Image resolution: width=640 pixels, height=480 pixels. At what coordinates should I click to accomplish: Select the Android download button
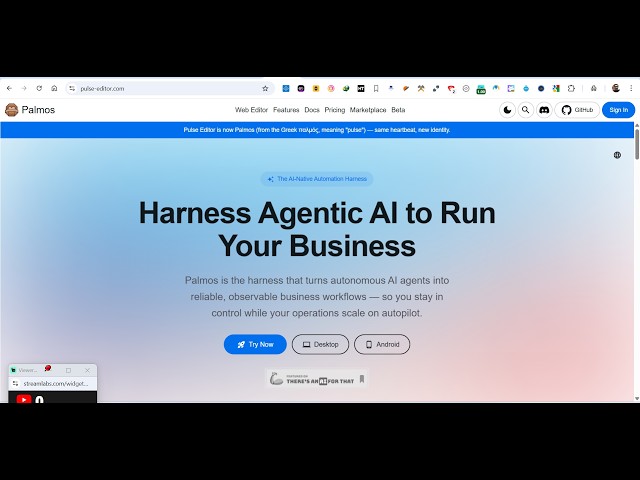382,344
